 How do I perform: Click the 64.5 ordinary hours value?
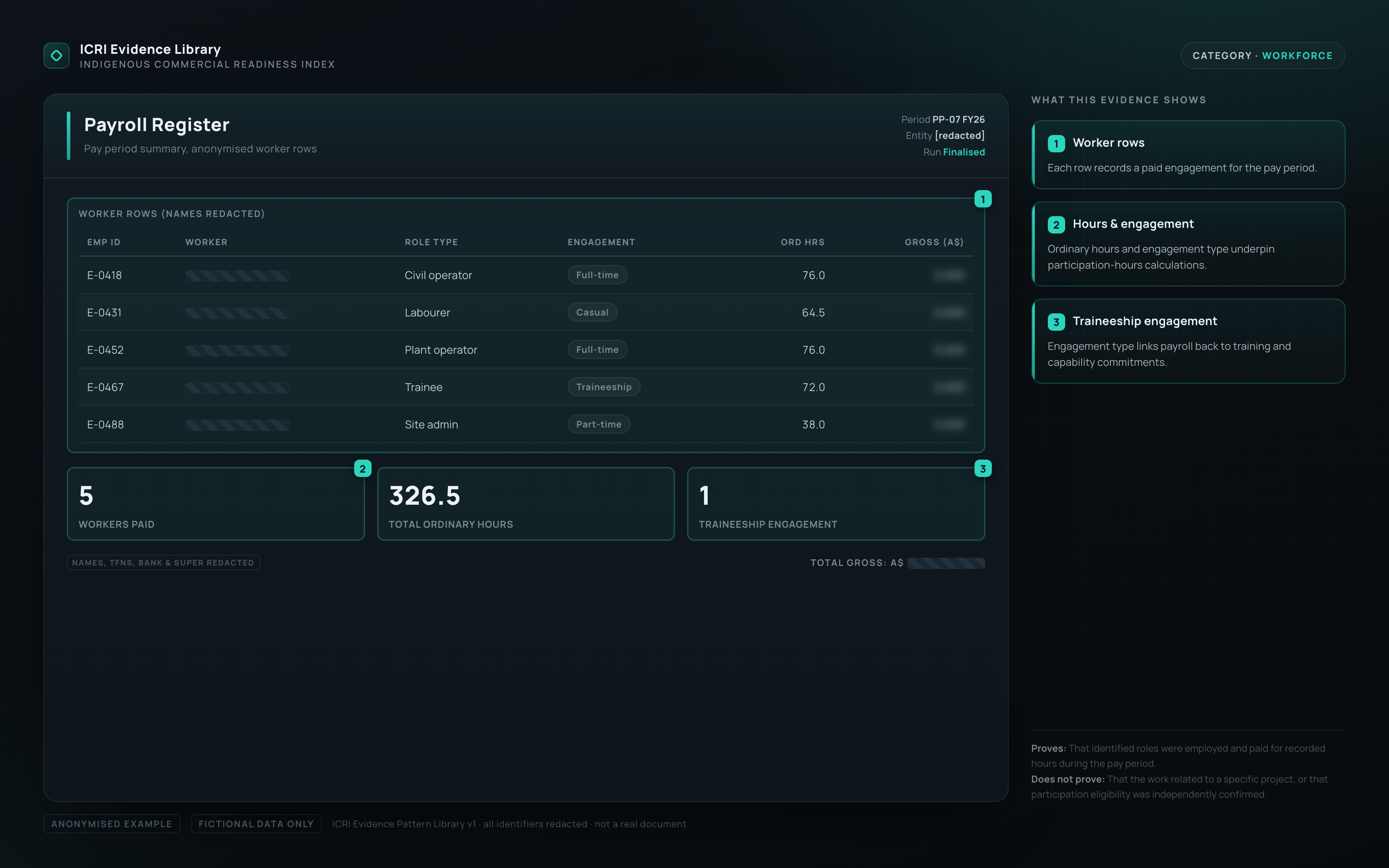tap(813, 312)
